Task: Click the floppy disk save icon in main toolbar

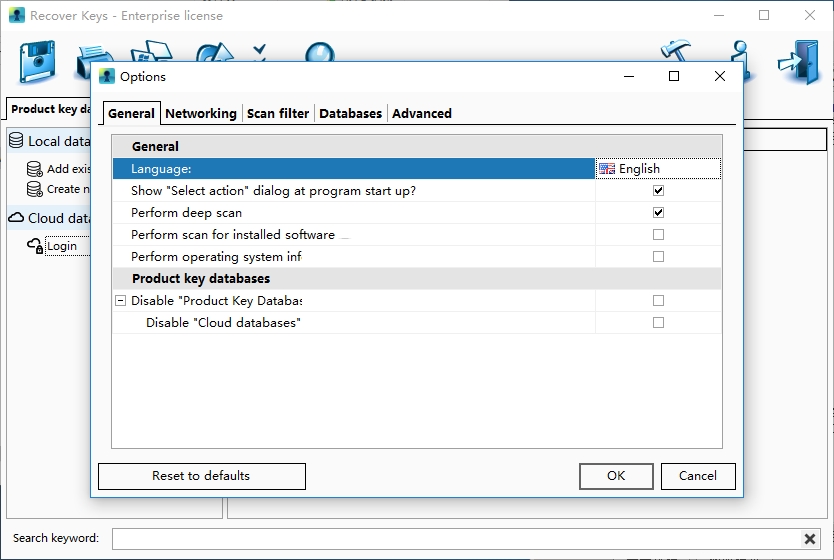Action: [x=37, y=62]
